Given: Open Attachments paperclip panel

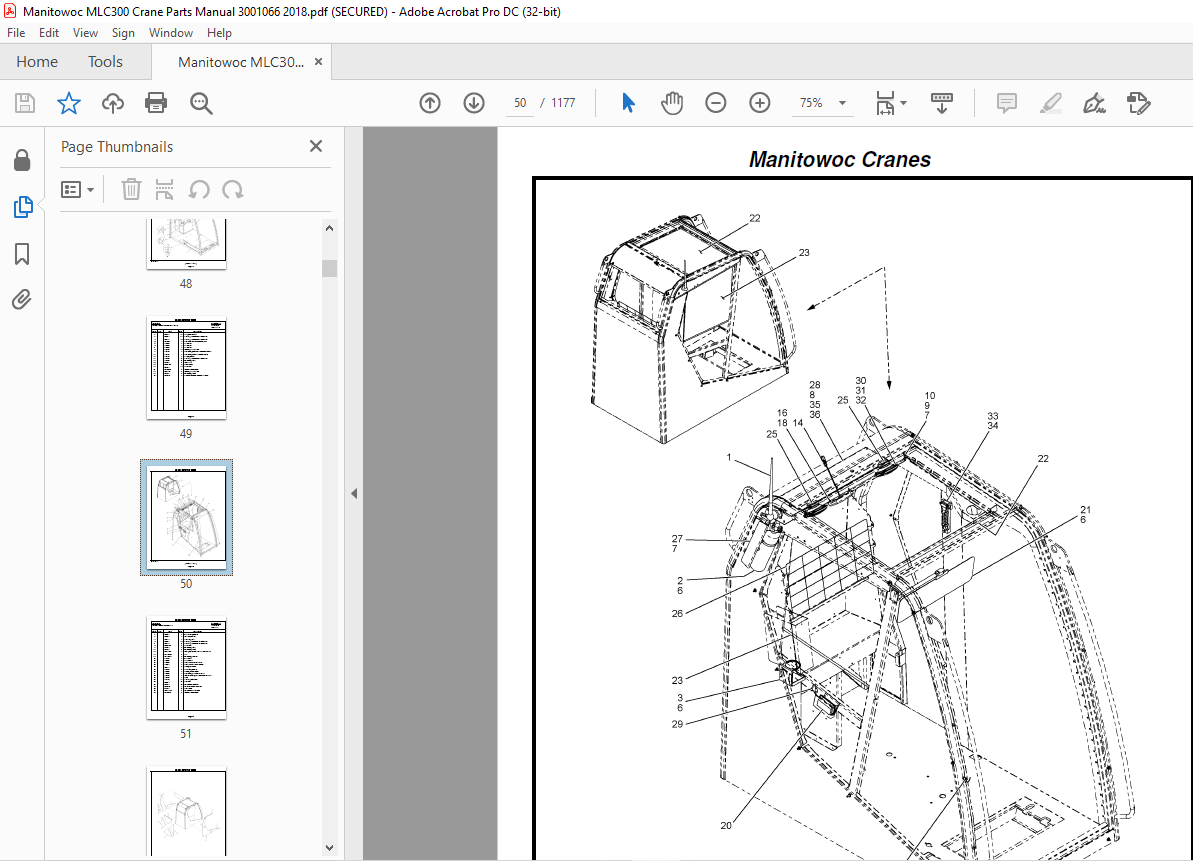Looking at the screenshot, I should [22, 300].
